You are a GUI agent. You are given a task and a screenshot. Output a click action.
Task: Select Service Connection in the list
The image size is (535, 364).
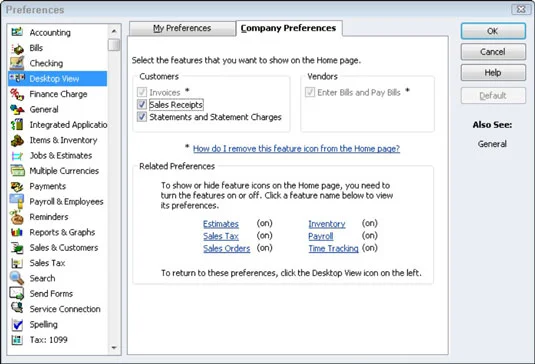[65, 309]
